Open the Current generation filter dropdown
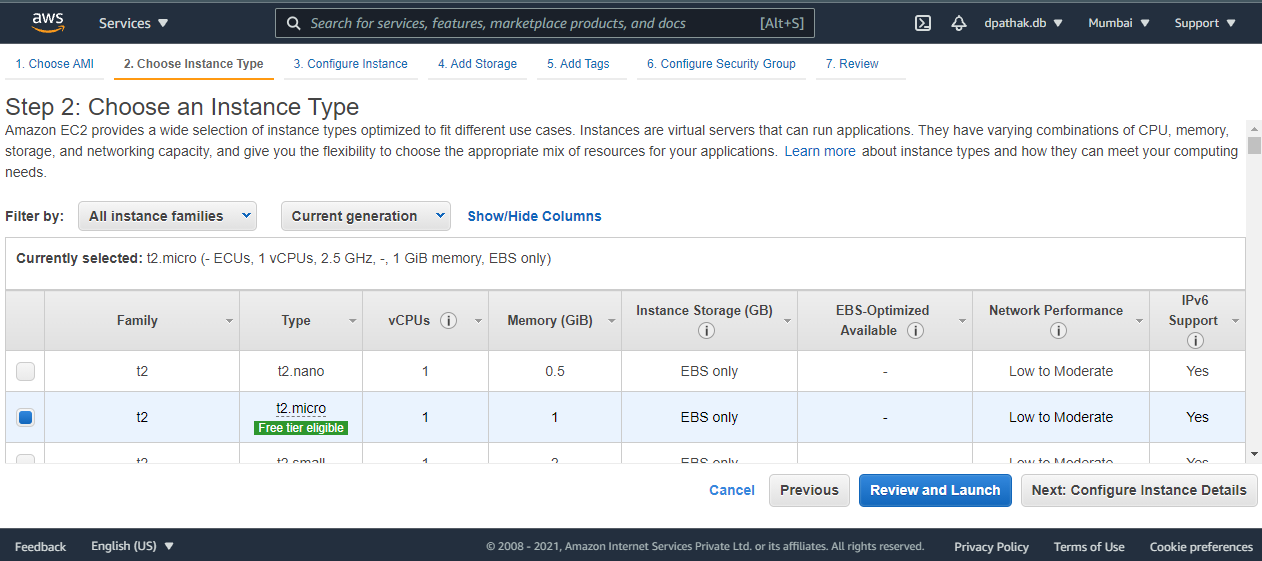The height and width of the screenshot is (561, 1262). click(366, 216)
